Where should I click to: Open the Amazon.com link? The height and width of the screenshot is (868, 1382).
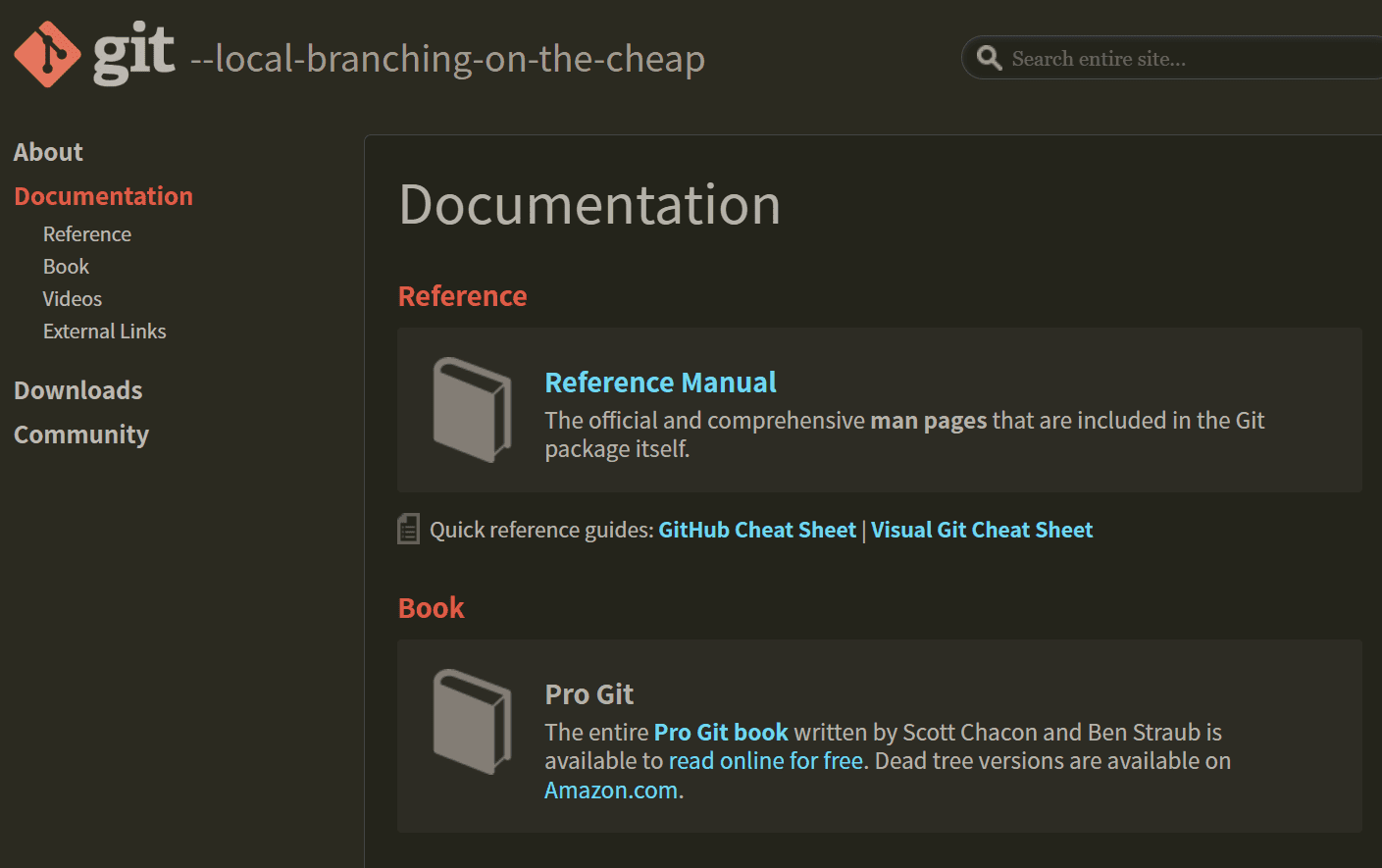point(610,790)
